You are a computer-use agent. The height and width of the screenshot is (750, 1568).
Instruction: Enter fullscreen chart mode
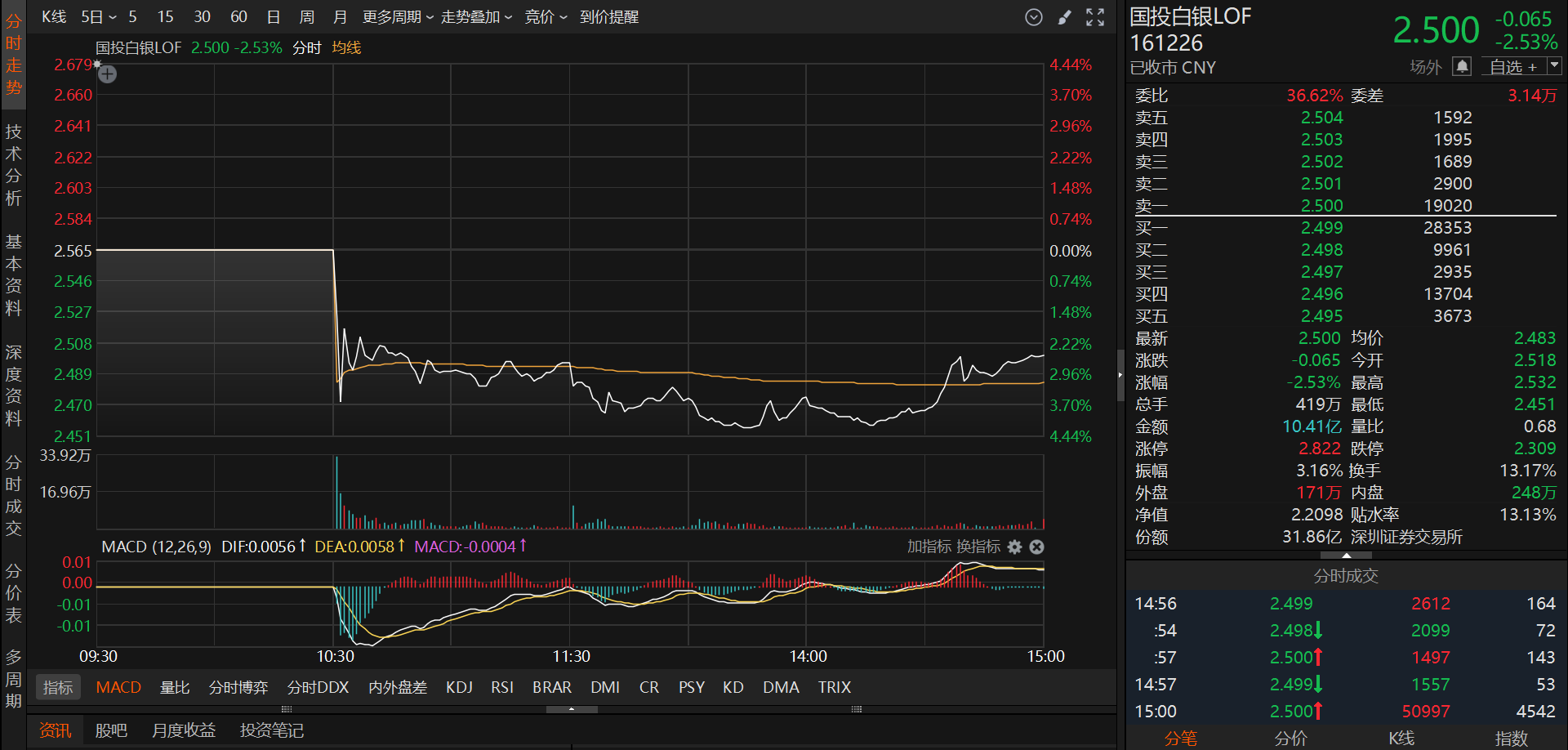(x=1095, y=17)
